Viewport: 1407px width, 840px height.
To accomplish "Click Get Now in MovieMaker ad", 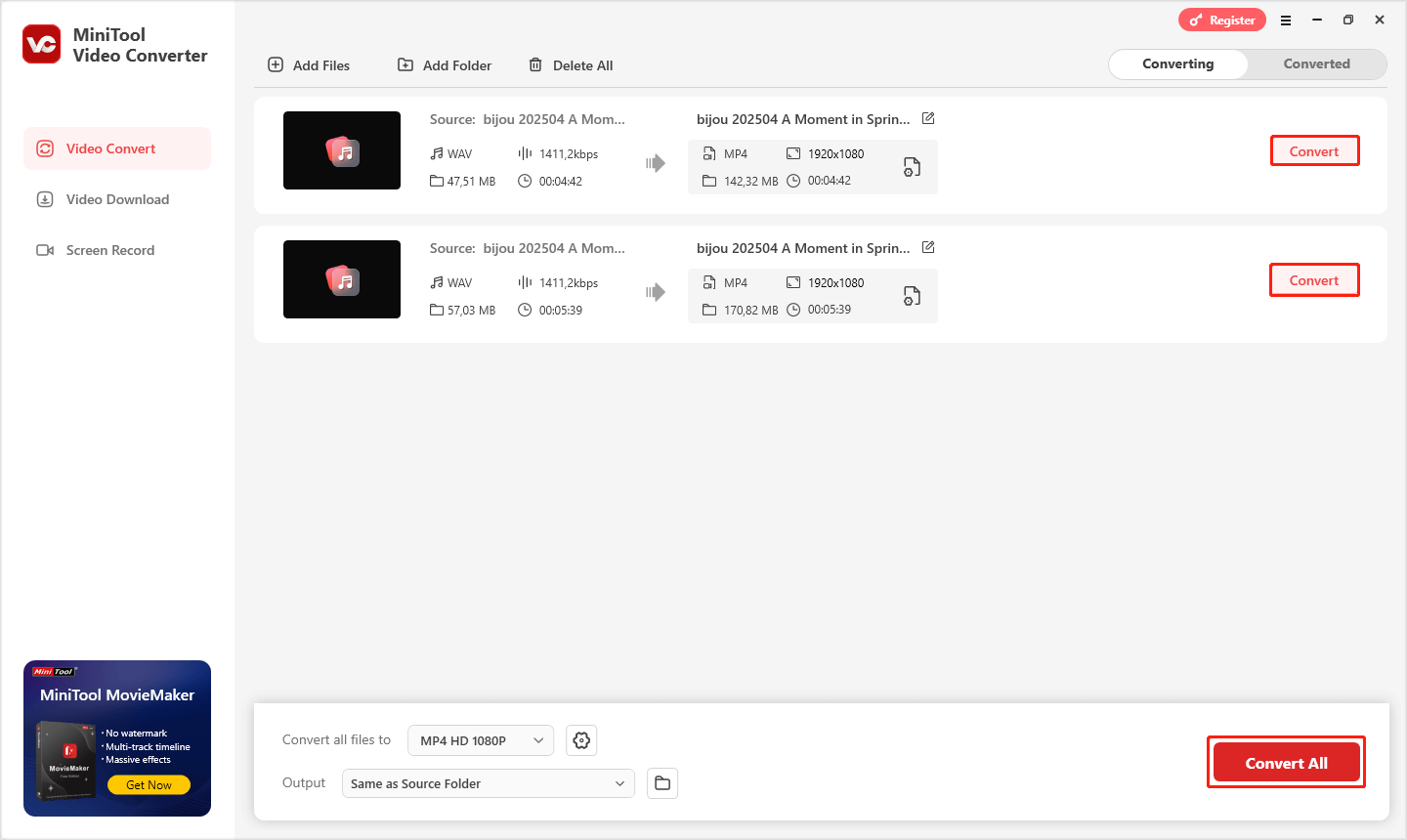I will click(x=149, y=784).
